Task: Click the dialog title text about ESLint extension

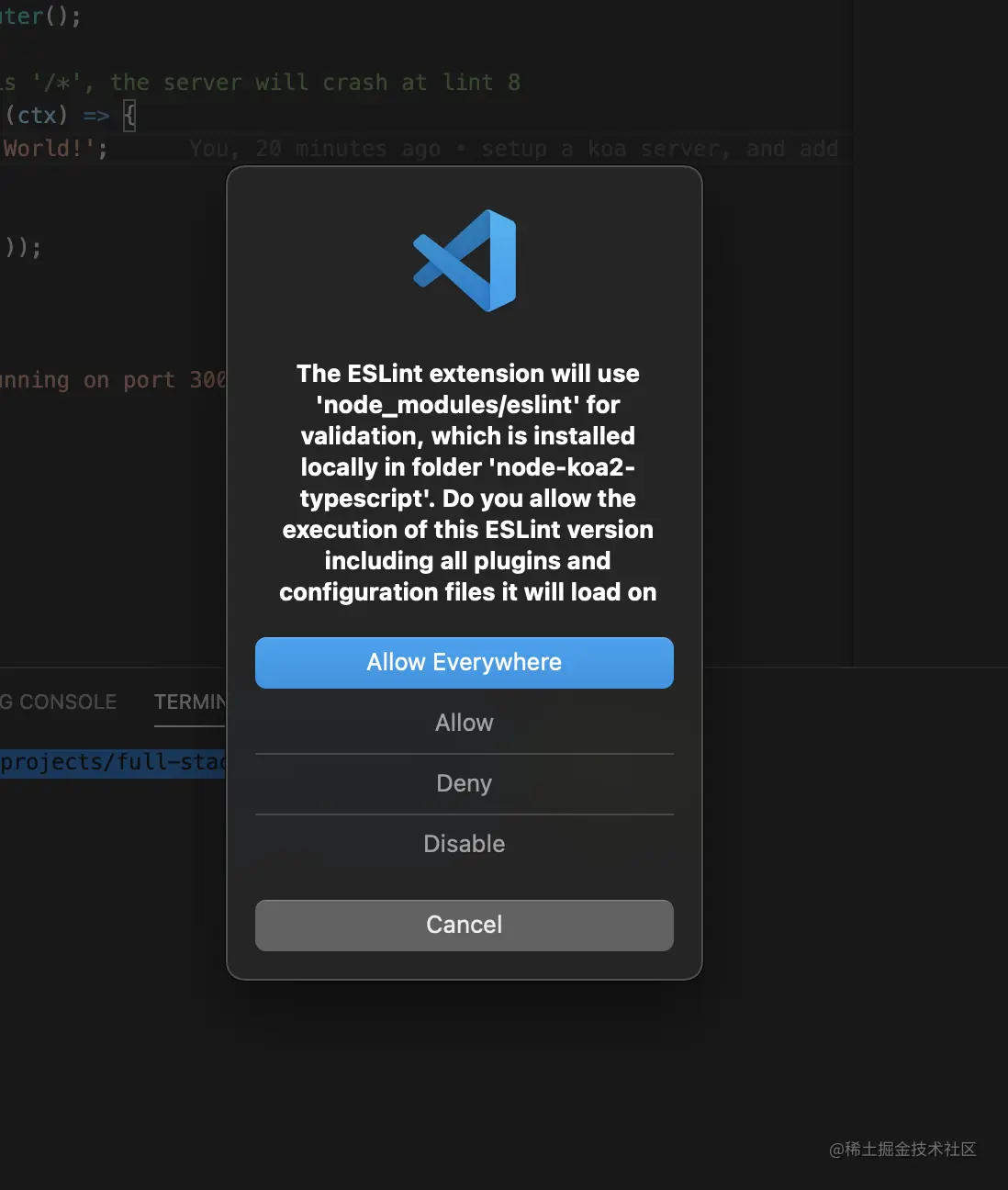Action: tap(466, 374)
